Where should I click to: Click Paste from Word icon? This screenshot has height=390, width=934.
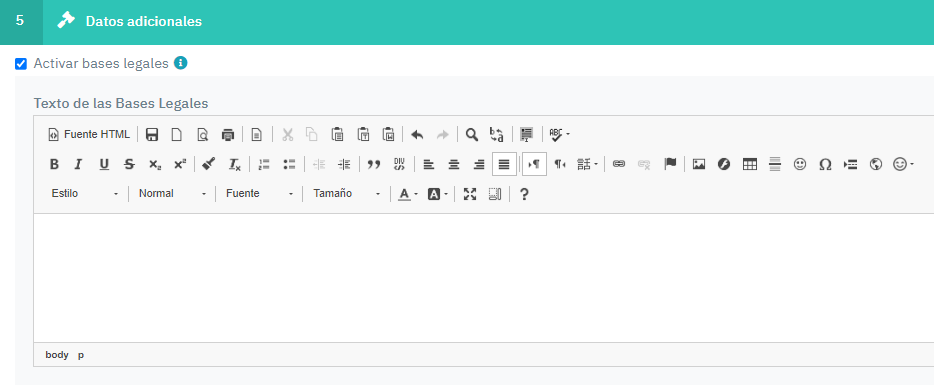click(x=388, y=135)
